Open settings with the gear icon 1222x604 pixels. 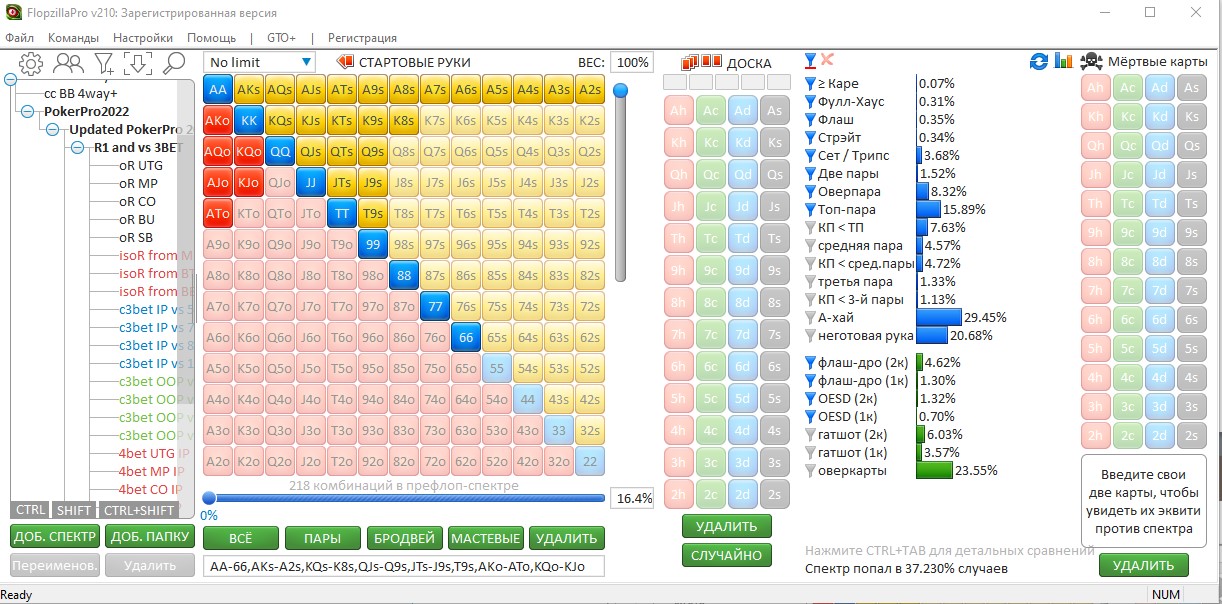coord(31,64)
